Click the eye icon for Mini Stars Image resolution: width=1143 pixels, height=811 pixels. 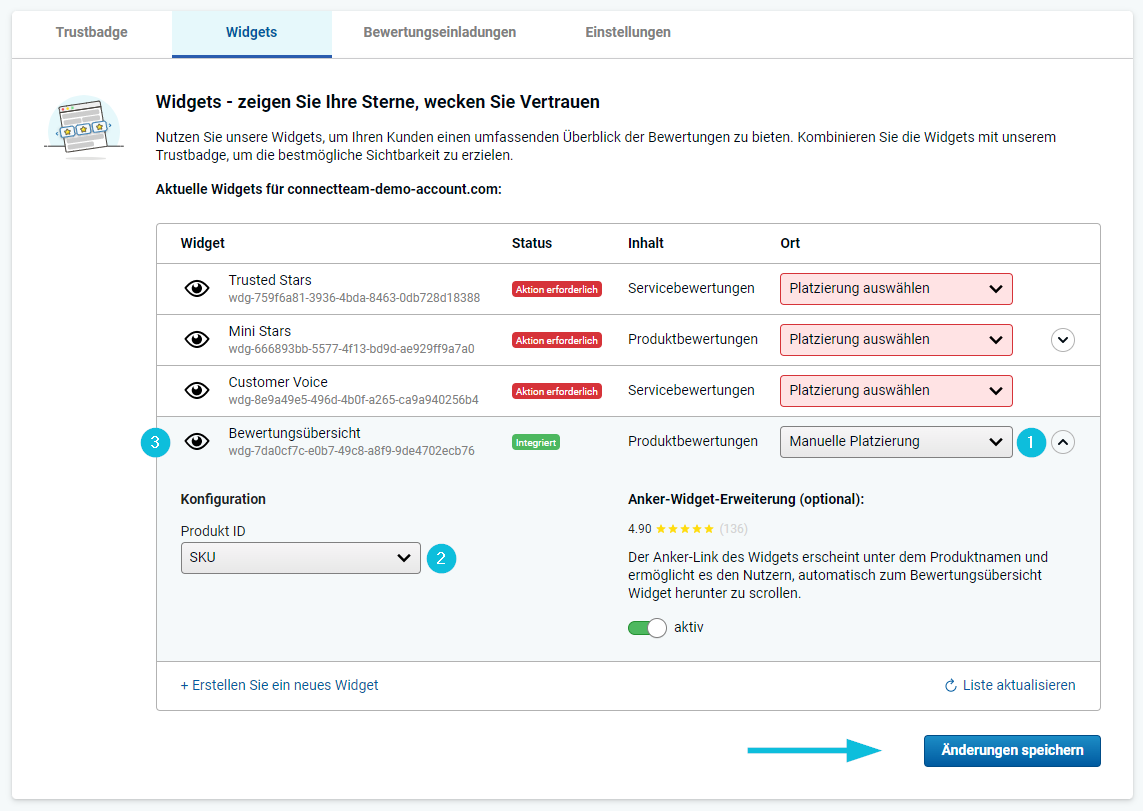197,340
